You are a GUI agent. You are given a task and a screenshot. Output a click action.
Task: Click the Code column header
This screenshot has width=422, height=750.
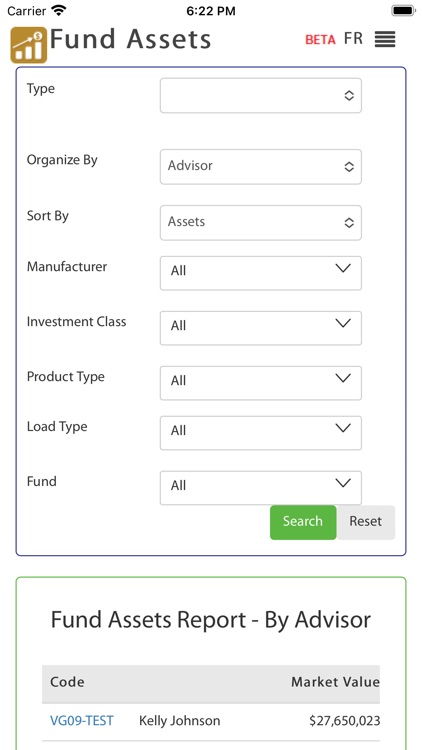coord(67,682)
